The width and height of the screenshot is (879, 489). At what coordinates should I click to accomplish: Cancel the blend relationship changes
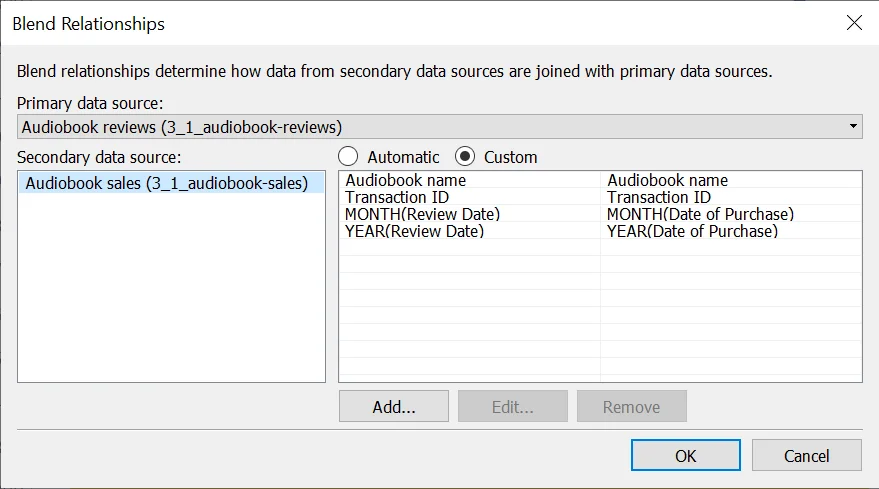point(806,455)
